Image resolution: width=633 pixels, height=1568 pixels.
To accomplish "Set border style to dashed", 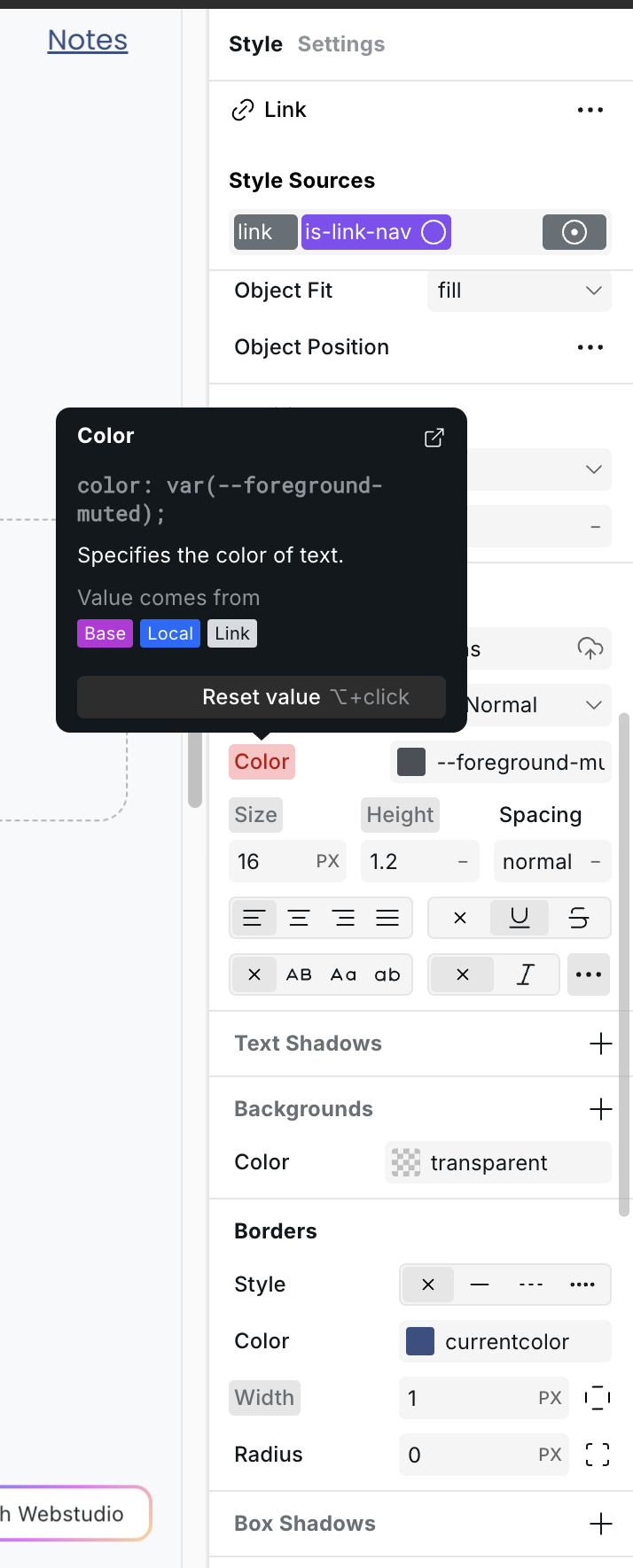I will point(531,1285).
